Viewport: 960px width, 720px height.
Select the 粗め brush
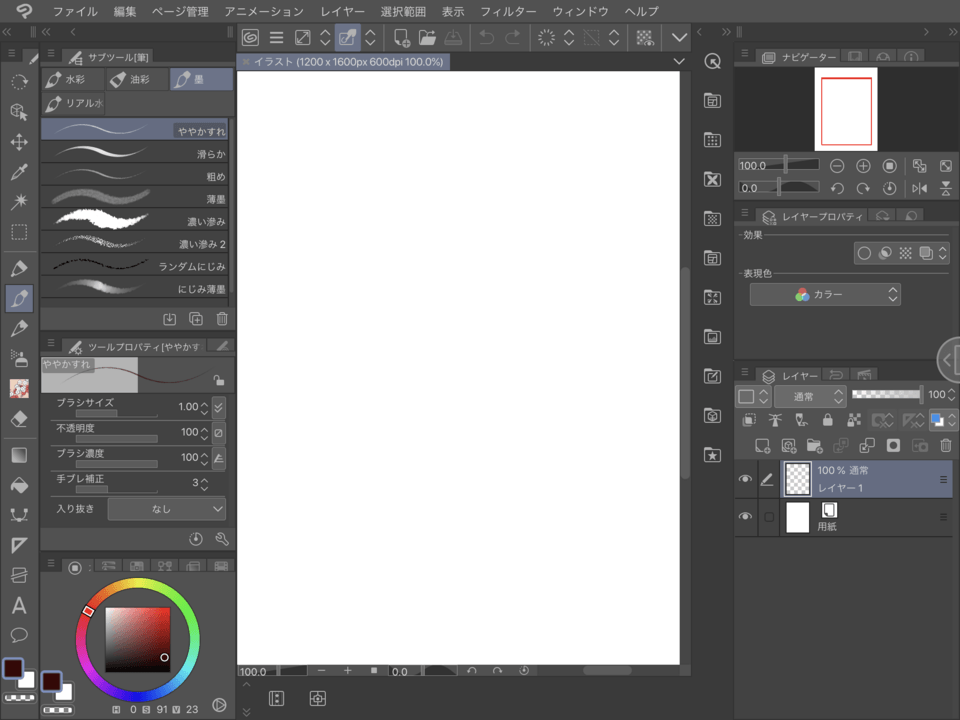[135, 175]
